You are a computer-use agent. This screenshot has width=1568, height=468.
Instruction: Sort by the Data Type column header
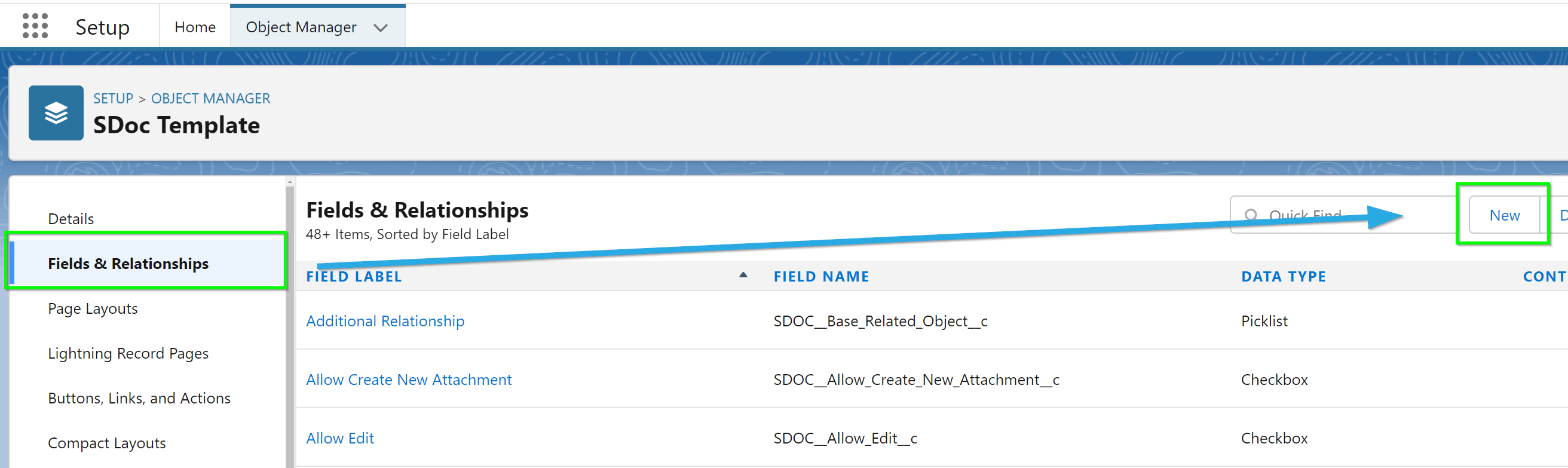(1283, 276)
